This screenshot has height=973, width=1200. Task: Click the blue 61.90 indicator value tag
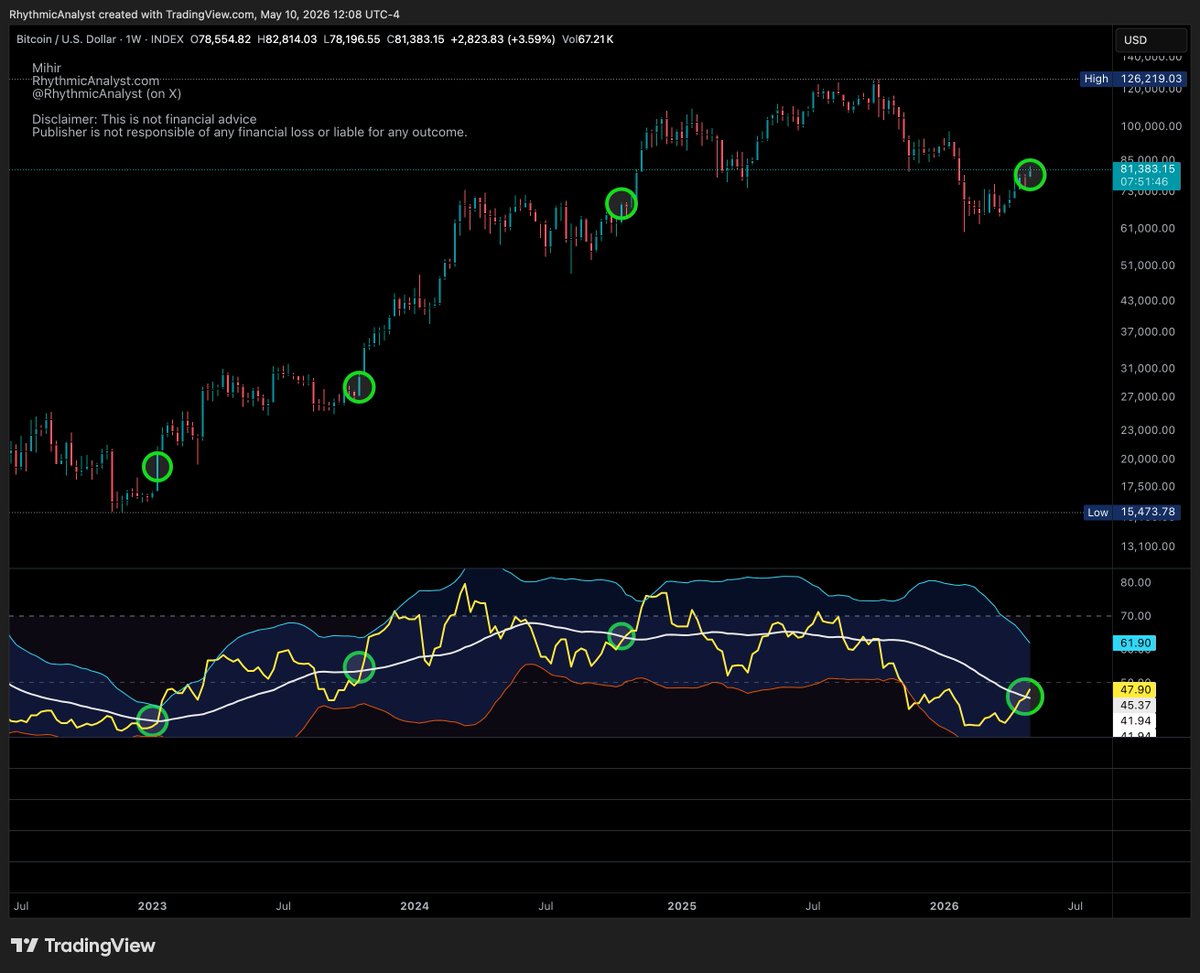tap(1135, 642)
